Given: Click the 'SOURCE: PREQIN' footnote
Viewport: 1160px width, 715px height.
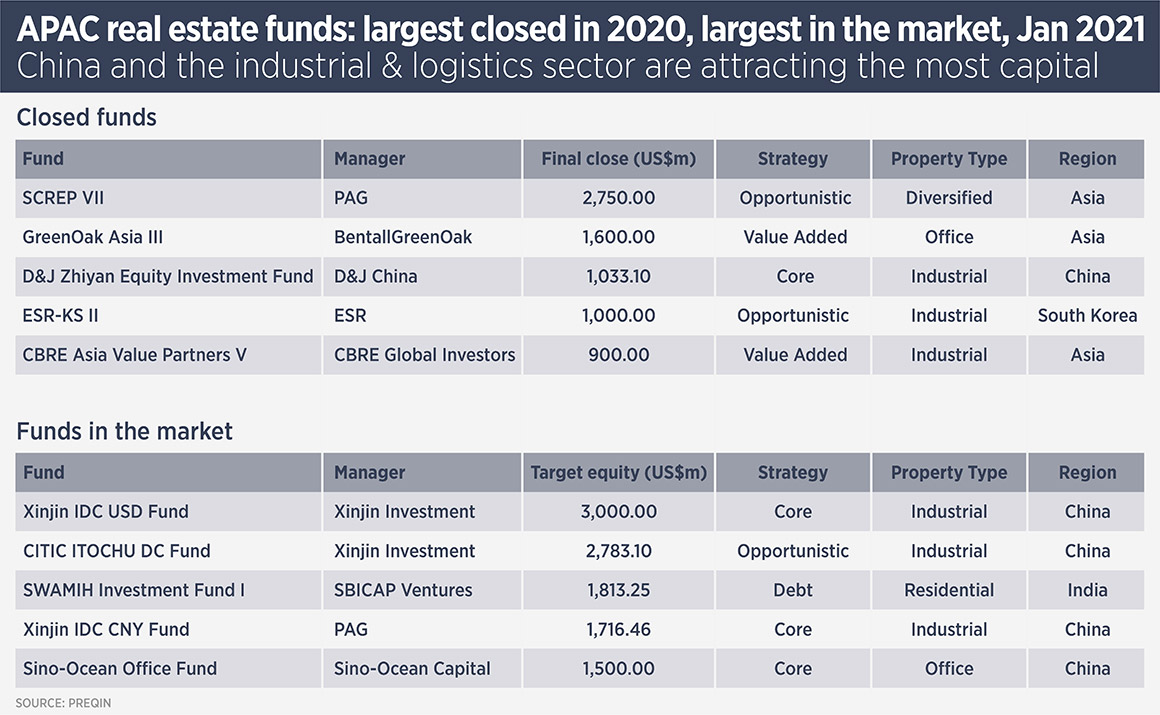Looking at the screenshot, I should (x=63, y=703).
